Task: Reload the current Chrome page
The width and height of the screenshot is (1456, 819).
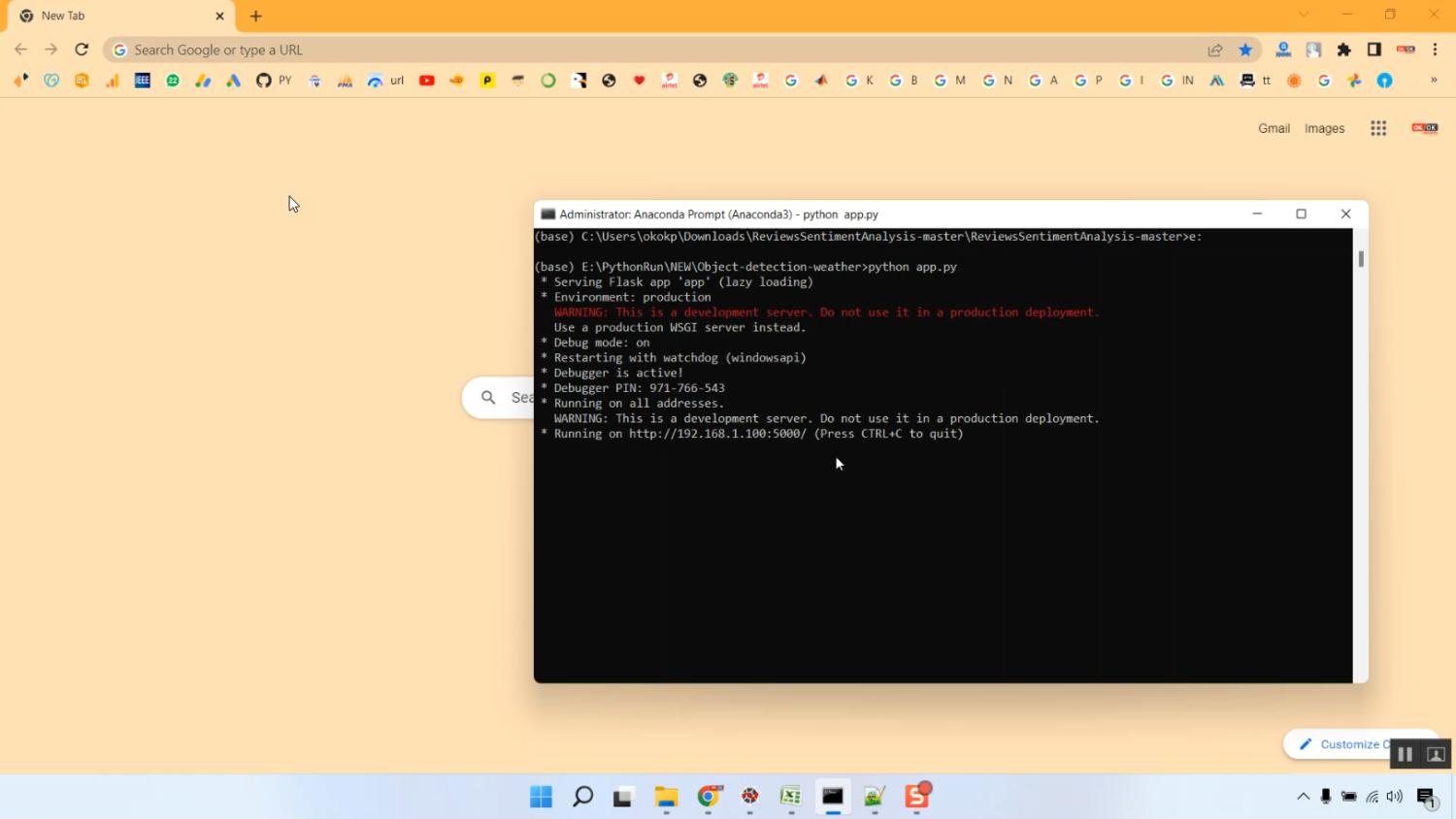Action: (x=82, y=49)
